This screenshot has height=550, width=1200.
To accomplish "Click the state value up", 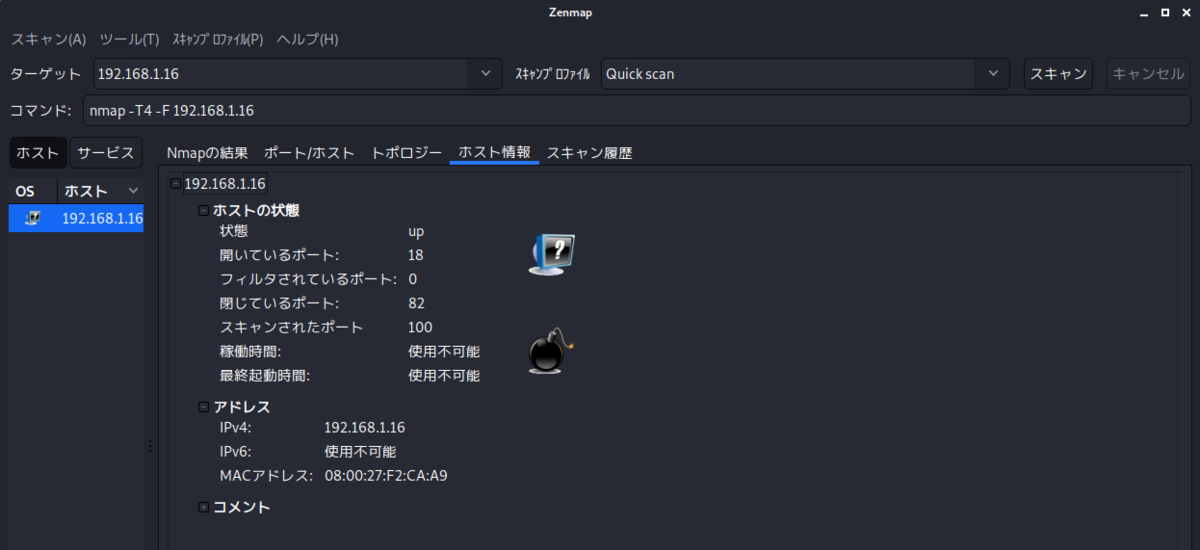I will click(416, 231).
